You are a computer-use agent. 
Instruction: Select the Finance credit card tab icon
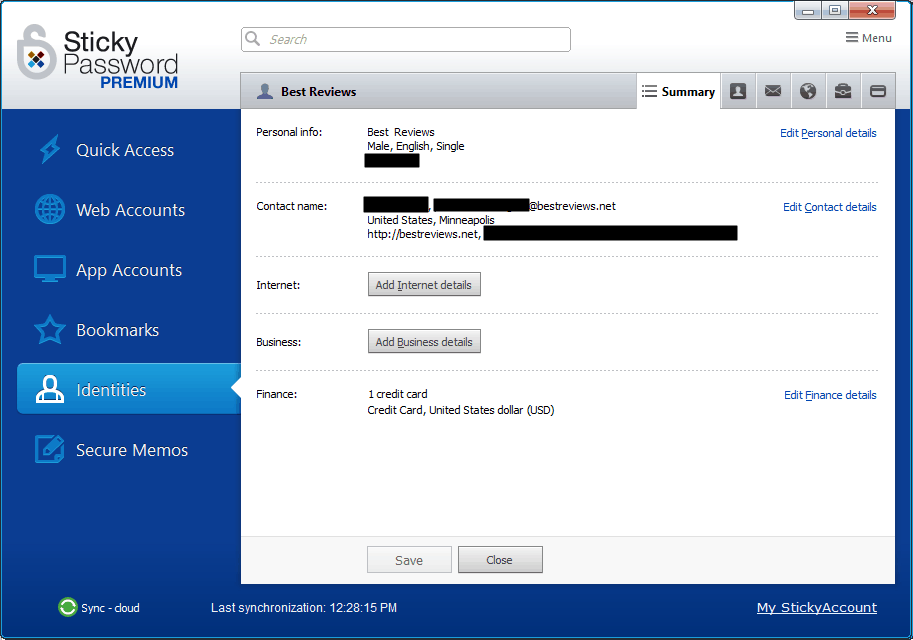pos(877,91)
